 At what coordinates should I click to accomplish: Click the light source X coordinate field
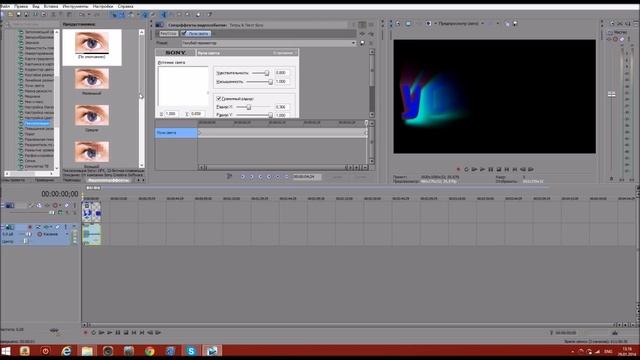pos(171,114)
